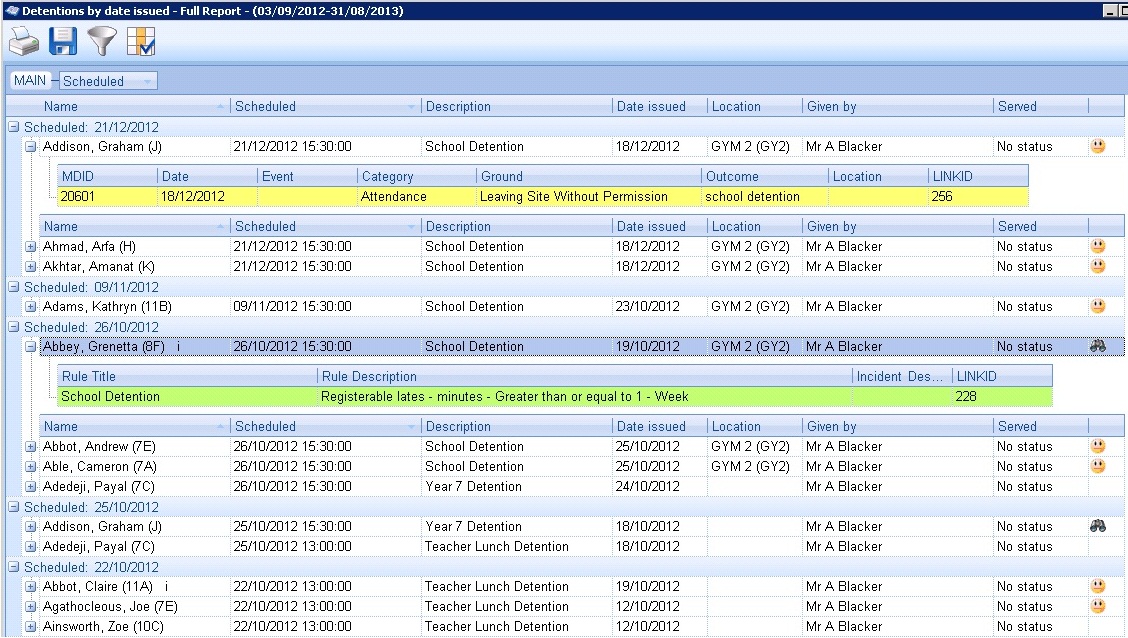1128x638 pixels.
Task: Click smiley icon for Adams, Kathryn row
Action: [x=1098, y=306]
